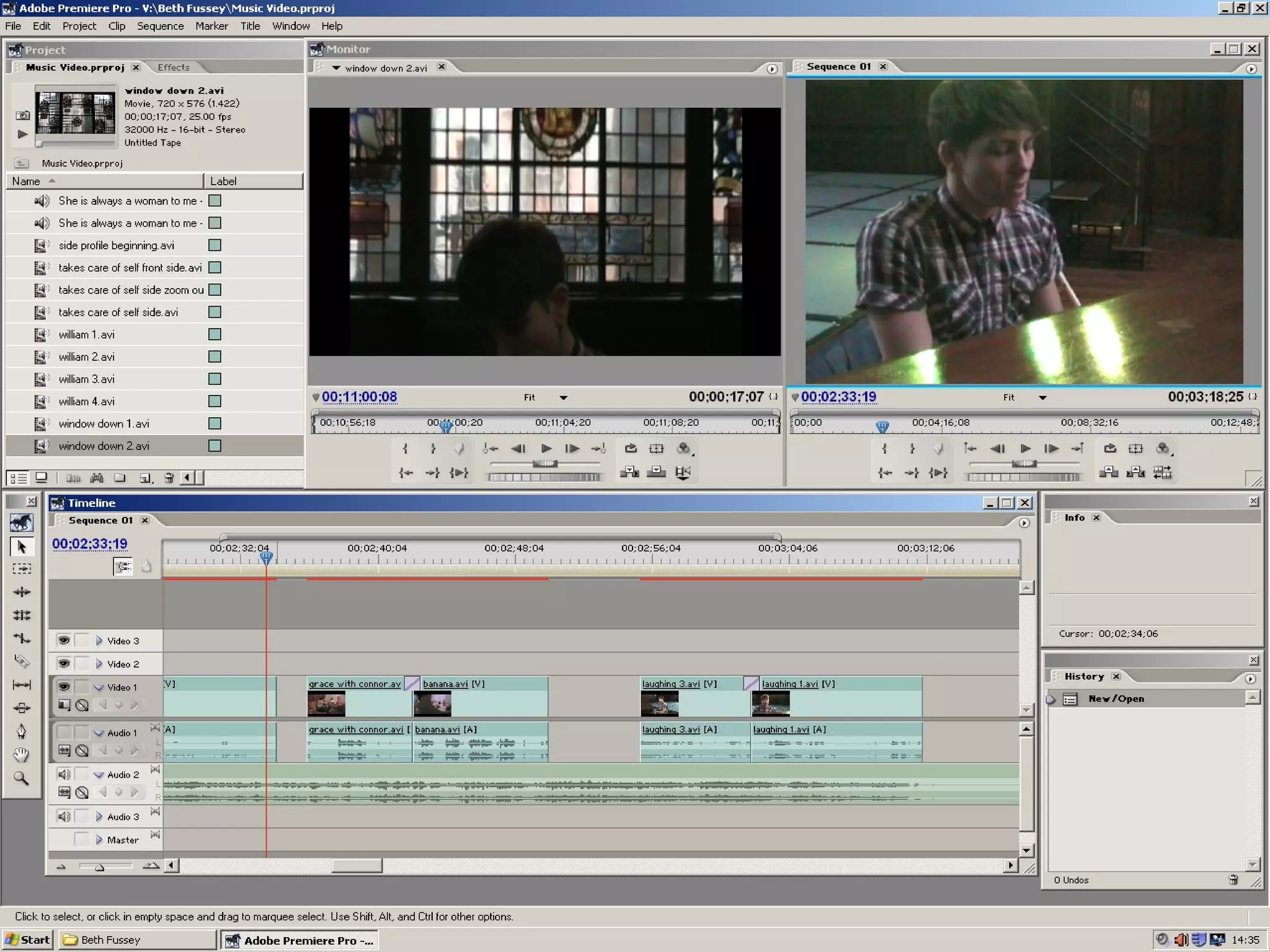Click the New Bin folder icon
Screen dimensions: 1270x952
tap(120, 478)
